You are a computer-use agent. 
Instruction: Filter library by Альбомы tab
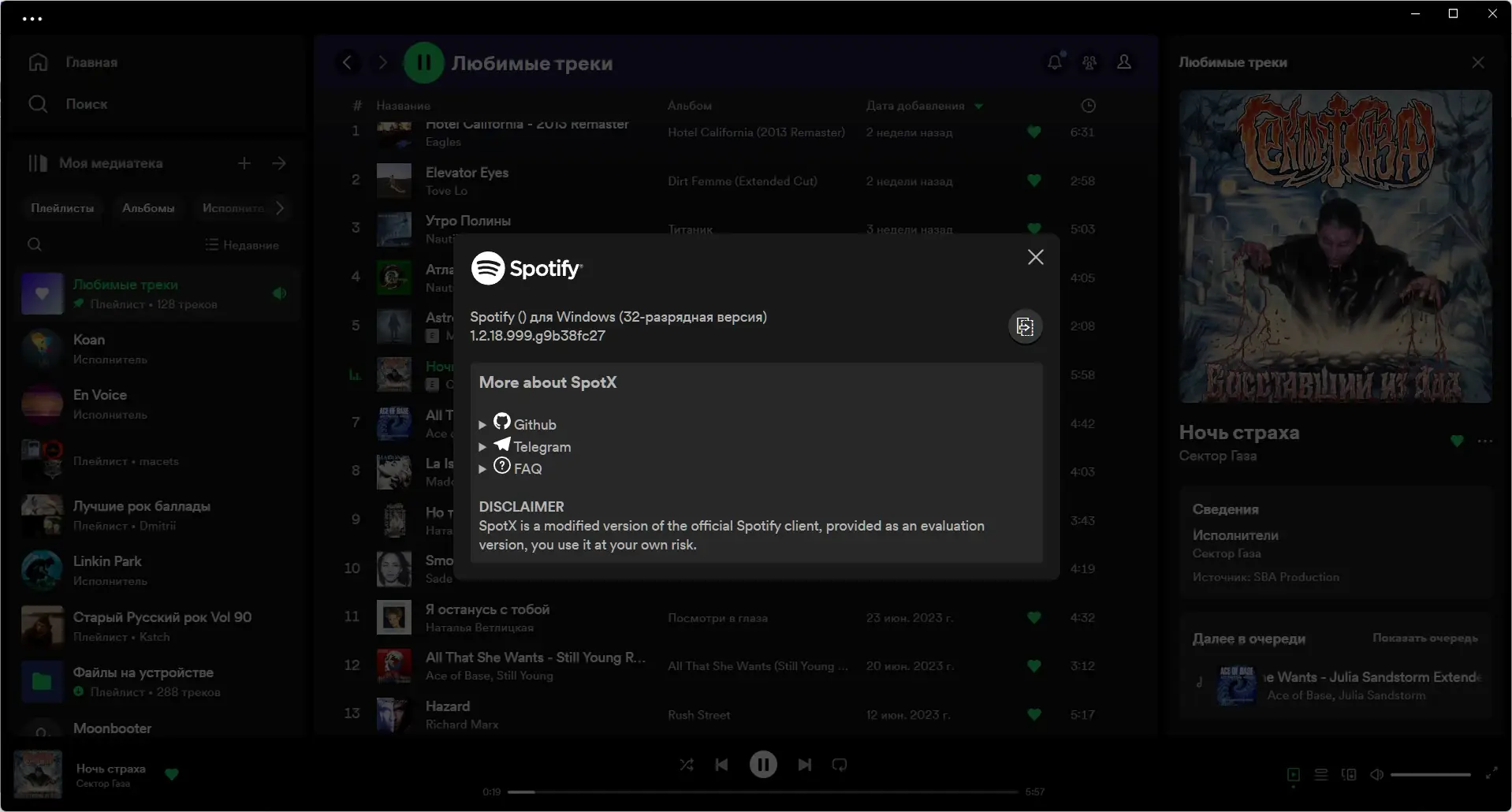148,208
